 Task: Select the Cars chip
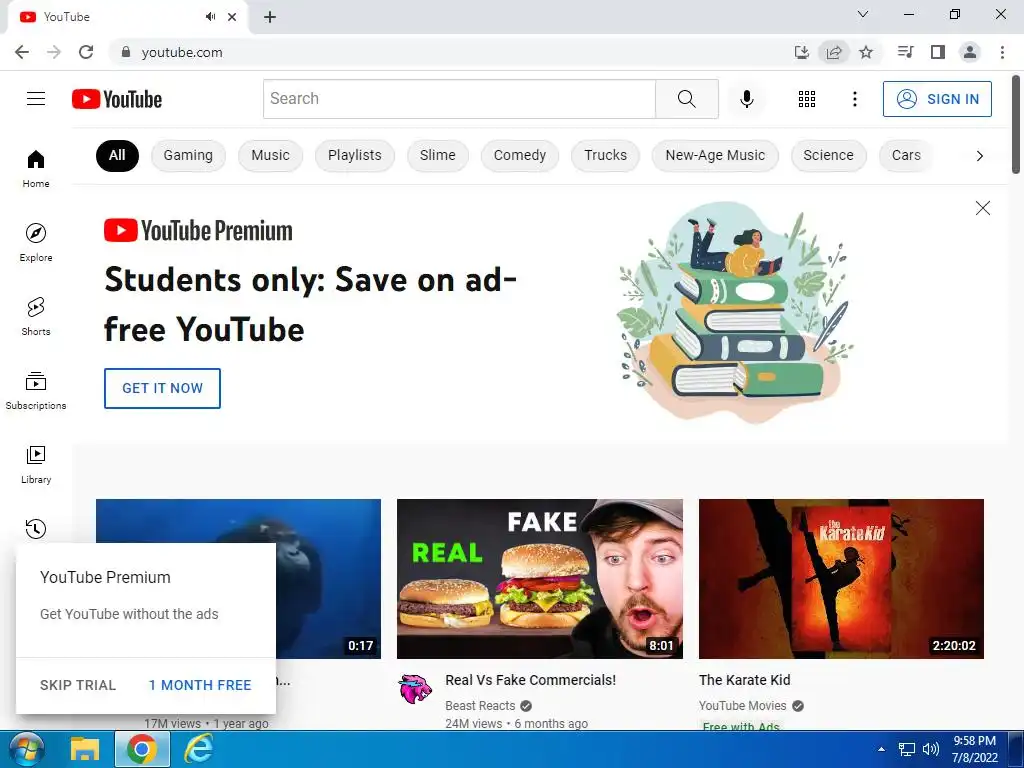coord(906,155)
